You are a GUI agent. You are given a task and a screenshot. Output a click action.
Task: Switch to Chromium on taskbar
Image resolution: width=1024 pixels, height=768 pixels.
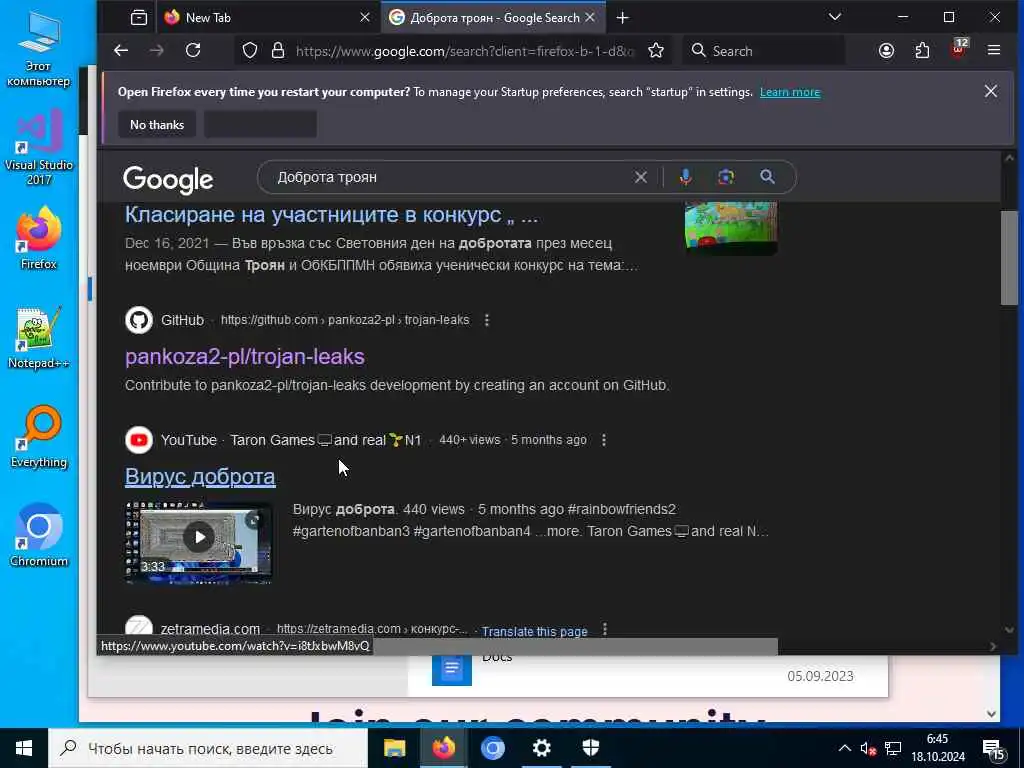[x=492, y=748]
